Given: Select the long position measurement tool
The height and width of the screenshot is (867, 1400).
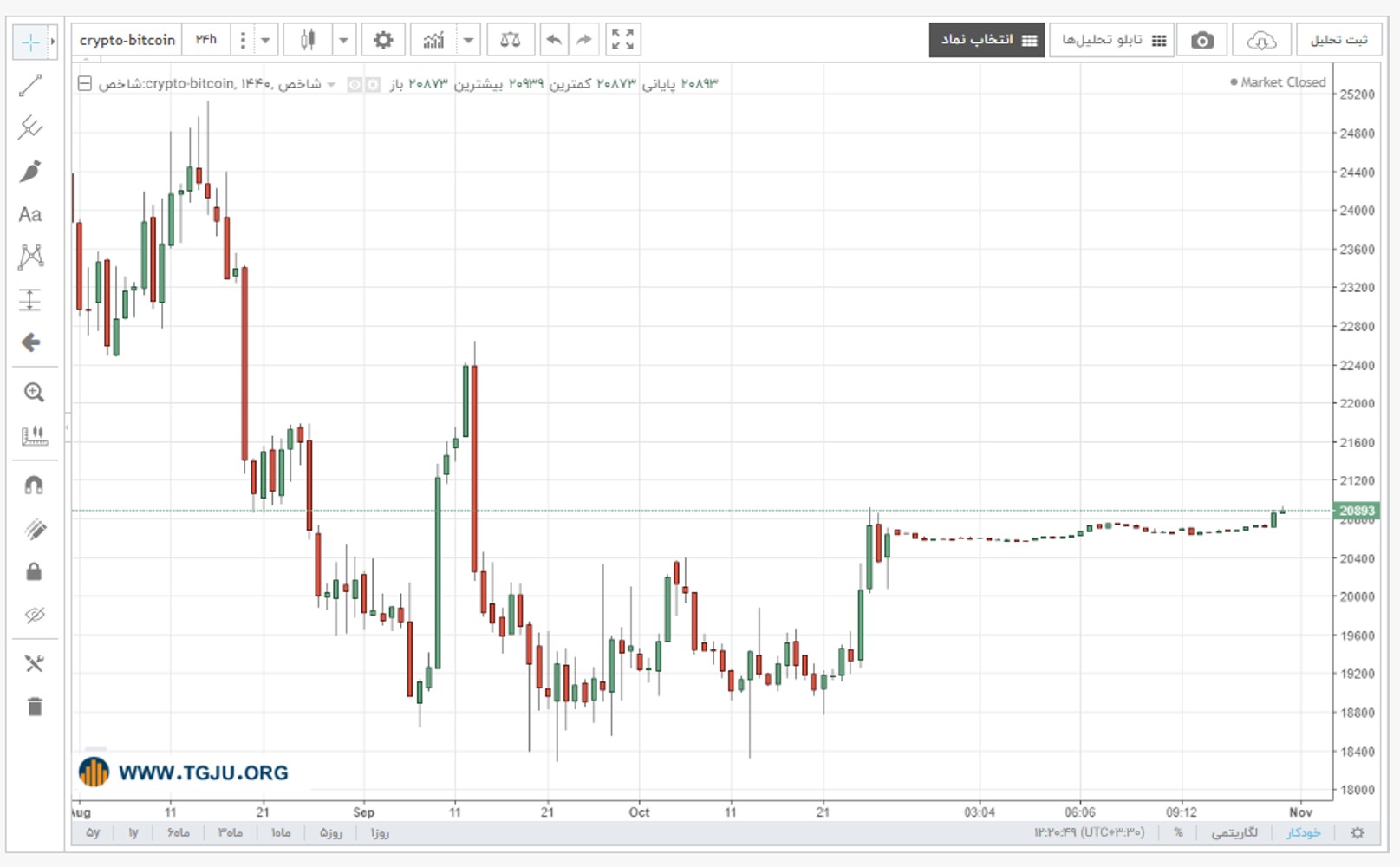Looking at the screenshot, I should pos(30,300).
